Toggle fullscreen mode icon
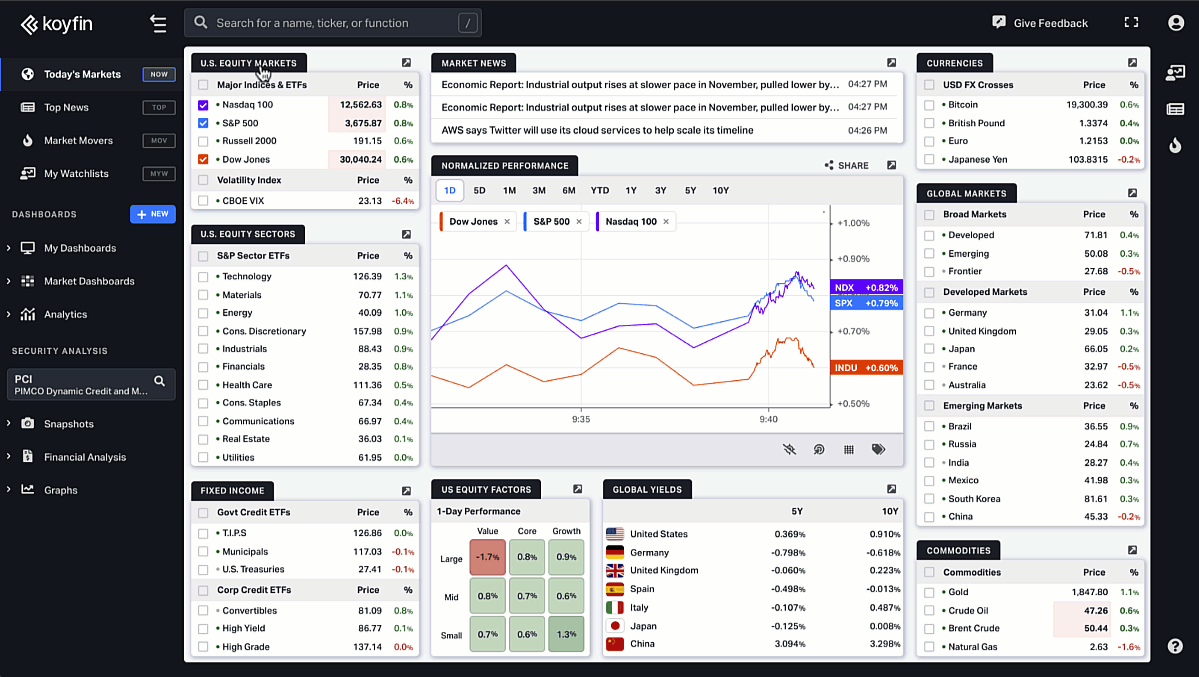 point(1131,22)
